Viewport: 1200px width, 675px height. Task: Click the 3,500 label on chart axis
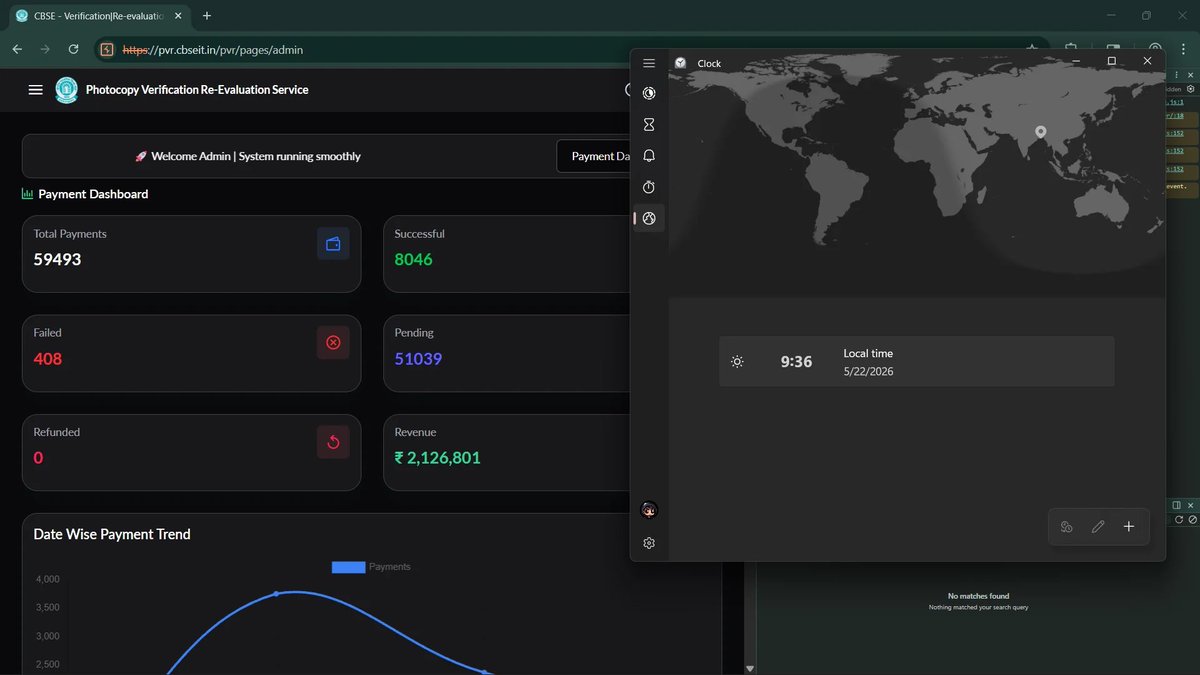point(47,607)
